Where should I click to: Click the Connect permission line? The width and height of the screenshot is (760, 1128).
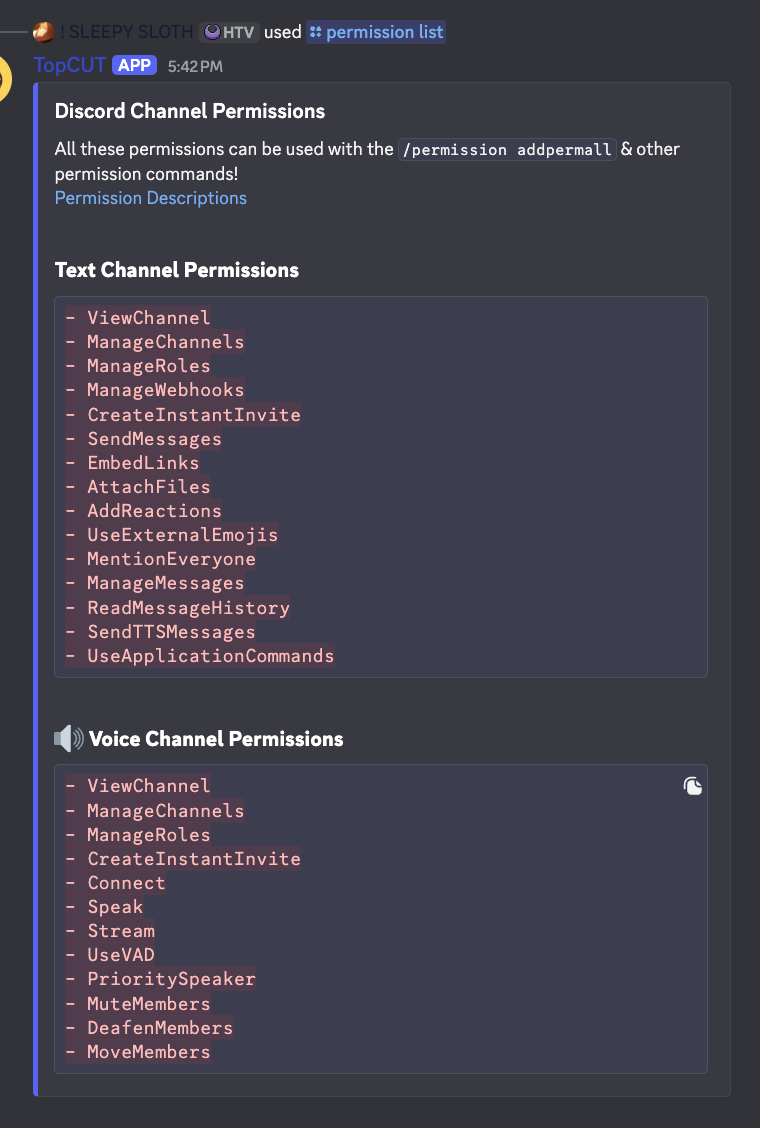[x=116, y=883]
